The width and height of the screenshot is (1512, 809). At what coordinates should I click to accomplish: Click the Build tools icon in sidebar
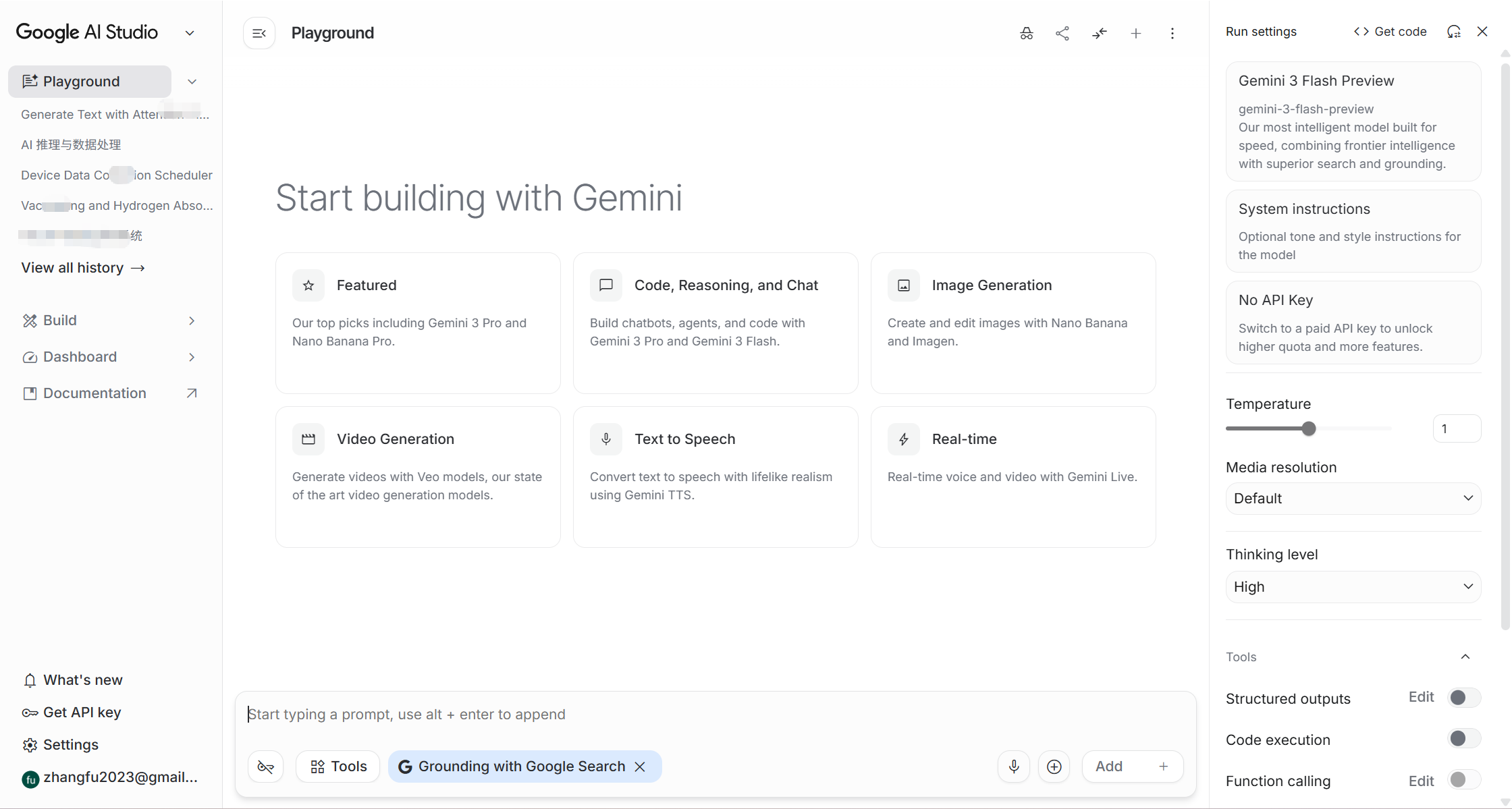pos(30,320)
